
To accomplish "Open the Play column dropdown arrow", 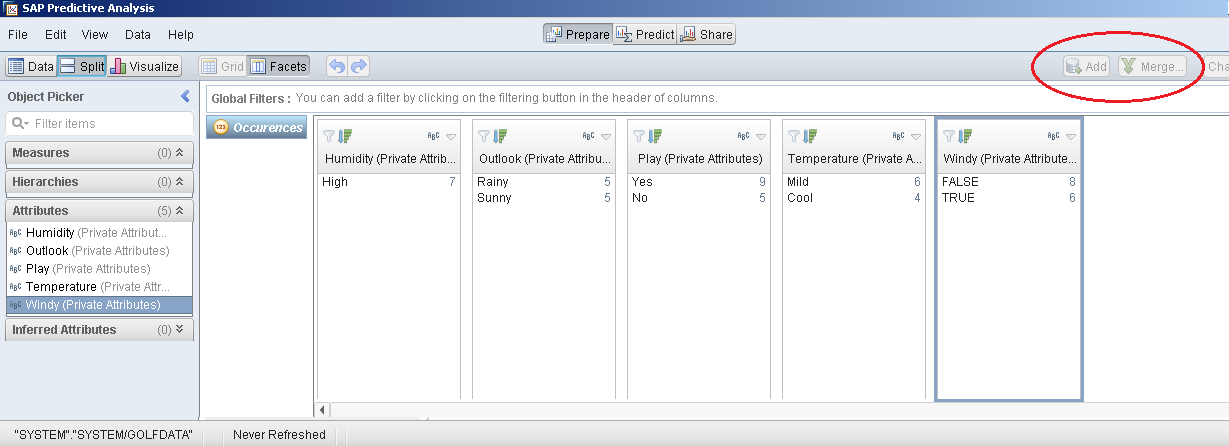I will (x=760, y=136).
